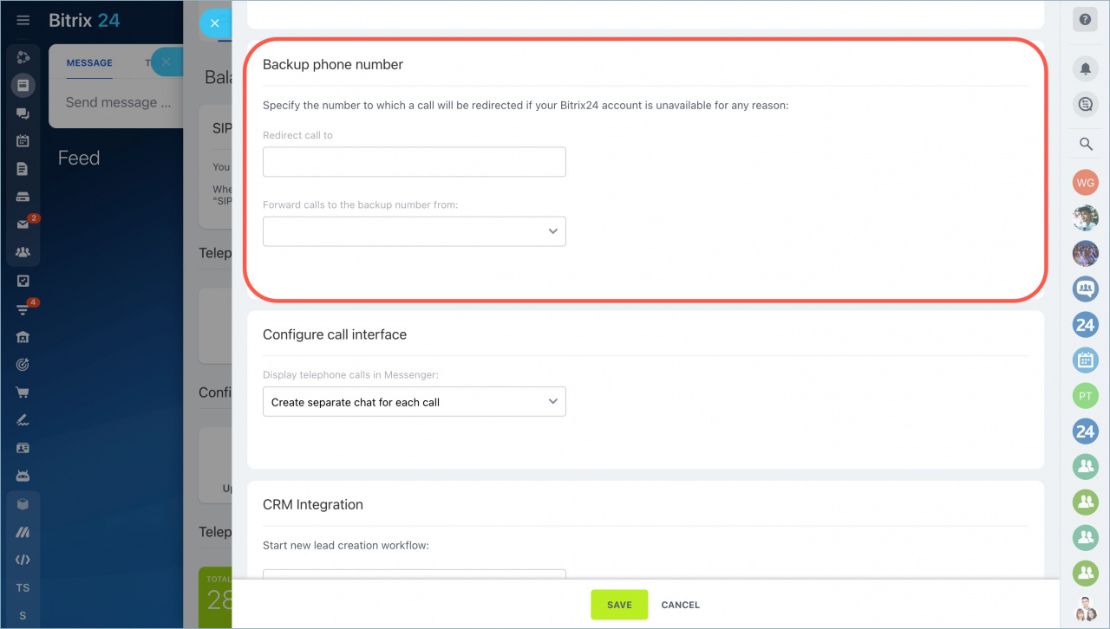Viewport: 1110px width, 629px height.
Task: Open TS item in left sidebar
Action: click(23, 588)
